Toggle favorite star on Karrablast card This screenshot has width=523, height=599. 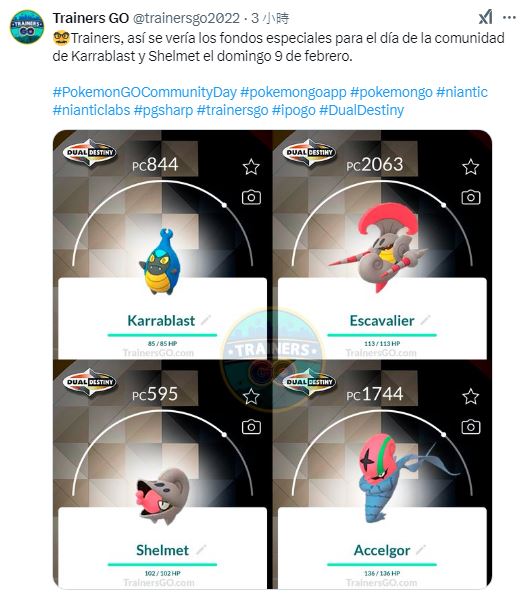[251, 167]
